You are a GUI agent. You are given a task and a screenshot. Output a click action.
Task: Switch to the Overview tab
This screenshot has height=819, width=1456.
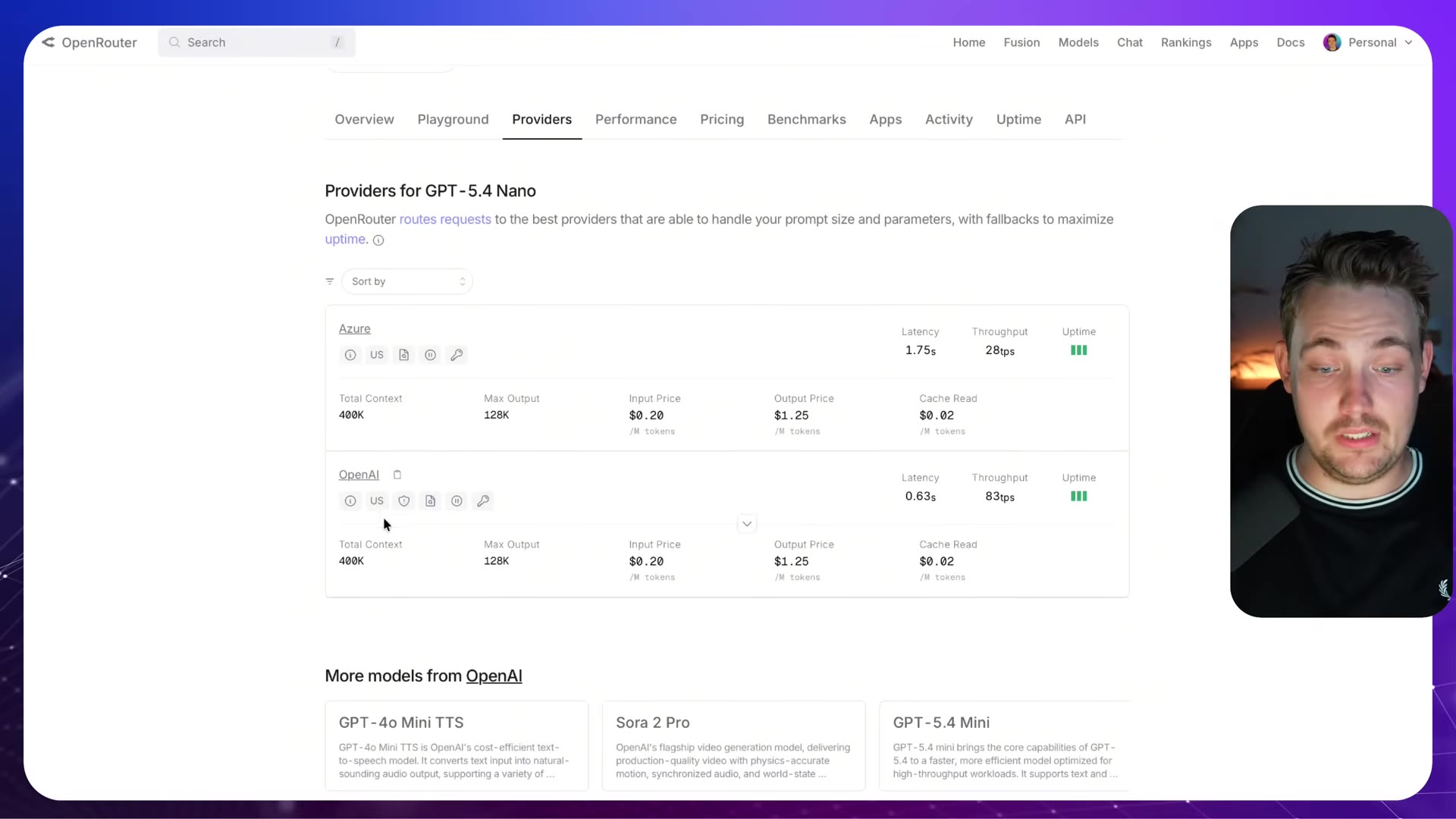point(364,120)
